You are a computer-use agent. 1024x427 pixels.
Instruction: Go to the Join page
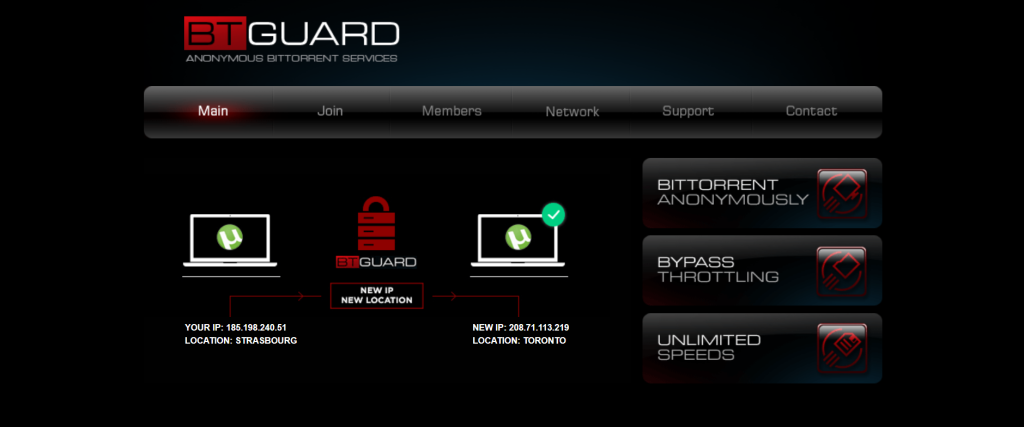(330, 111)
